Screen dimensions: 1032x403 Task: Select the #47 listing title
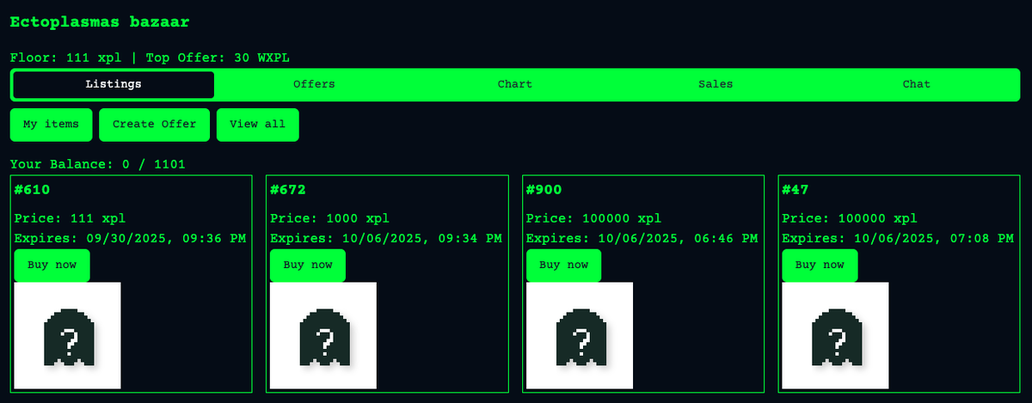(796, 190)
